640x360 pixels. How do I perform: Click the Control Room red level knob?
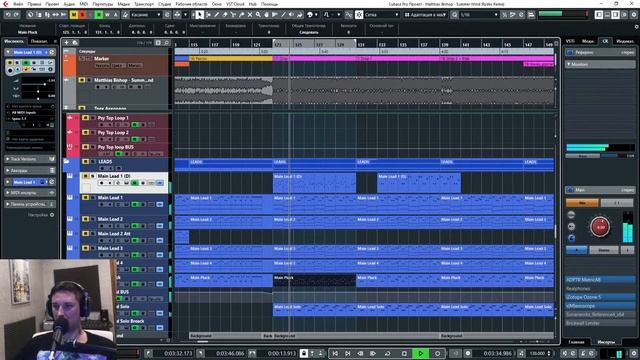600,227
